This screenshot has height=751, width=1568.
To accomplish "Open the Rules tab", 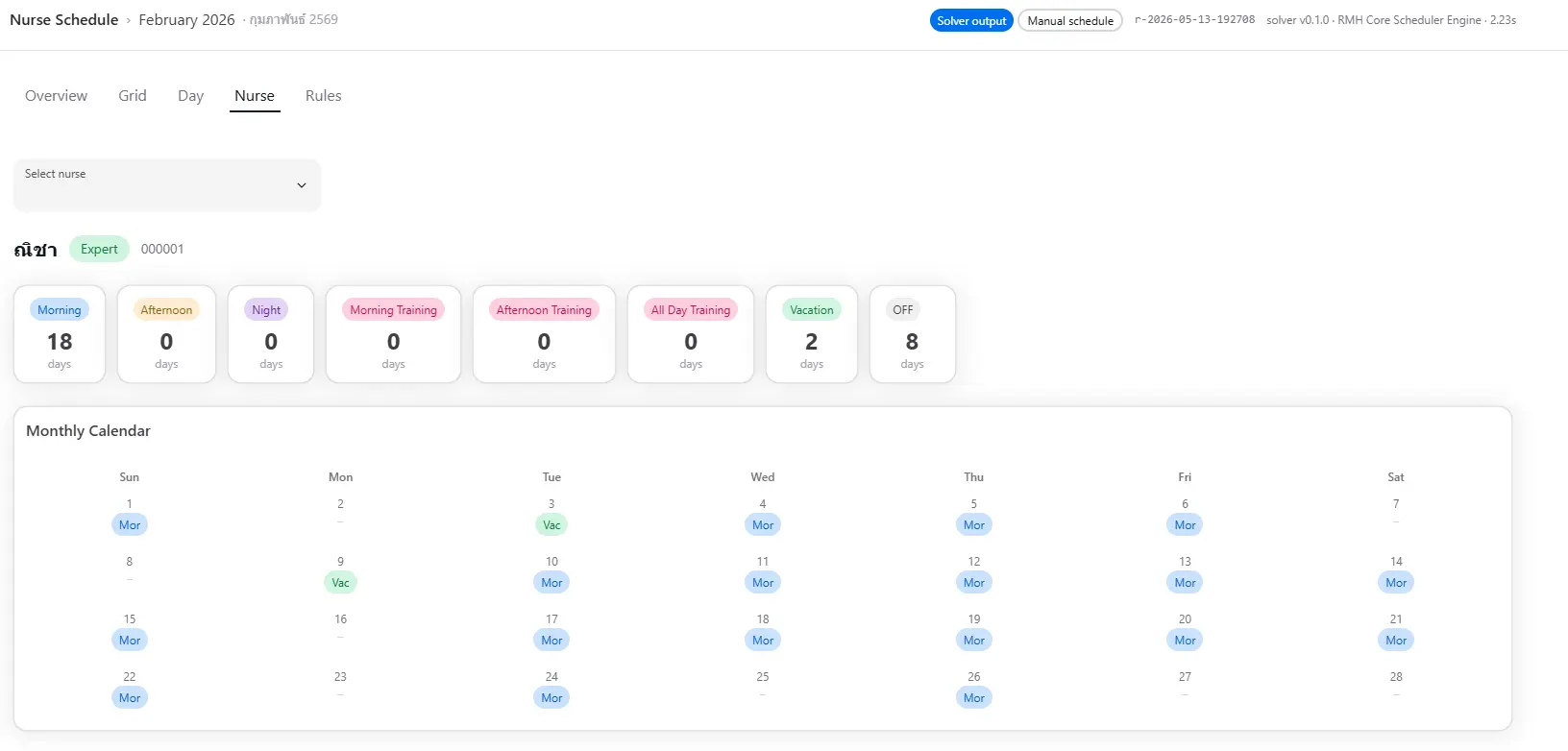I will pos(324,96).
